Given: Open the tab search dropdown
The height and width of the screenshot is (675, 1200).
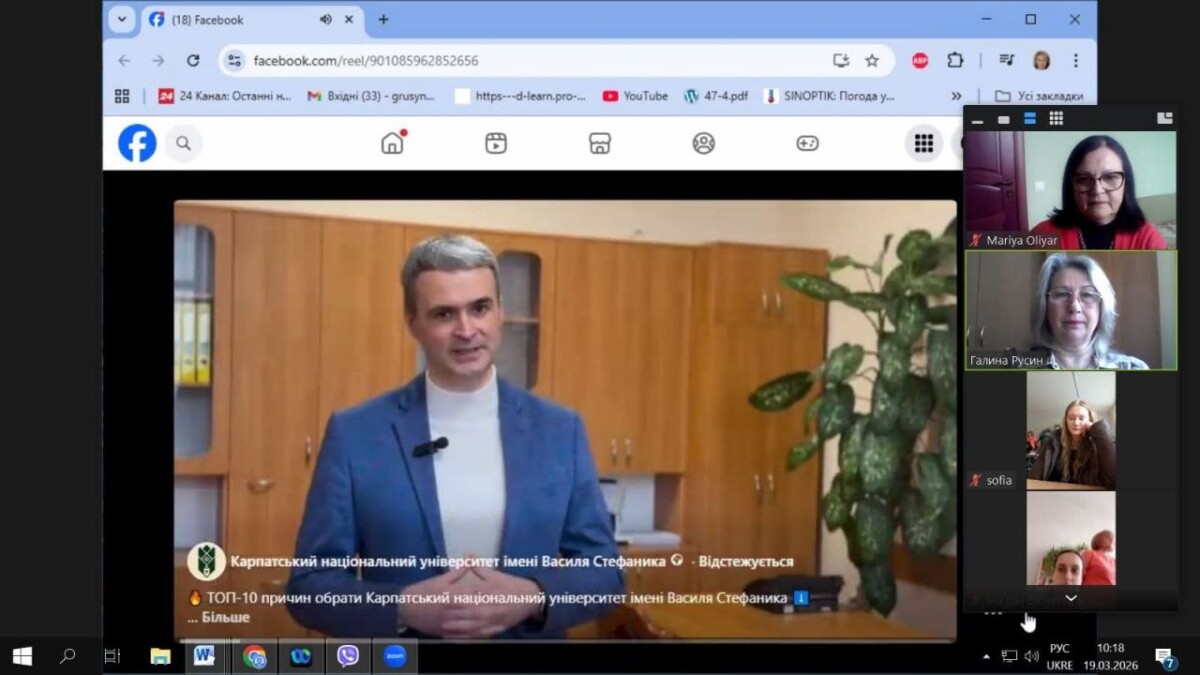Looking at the screenshot, I should [122, 19].
